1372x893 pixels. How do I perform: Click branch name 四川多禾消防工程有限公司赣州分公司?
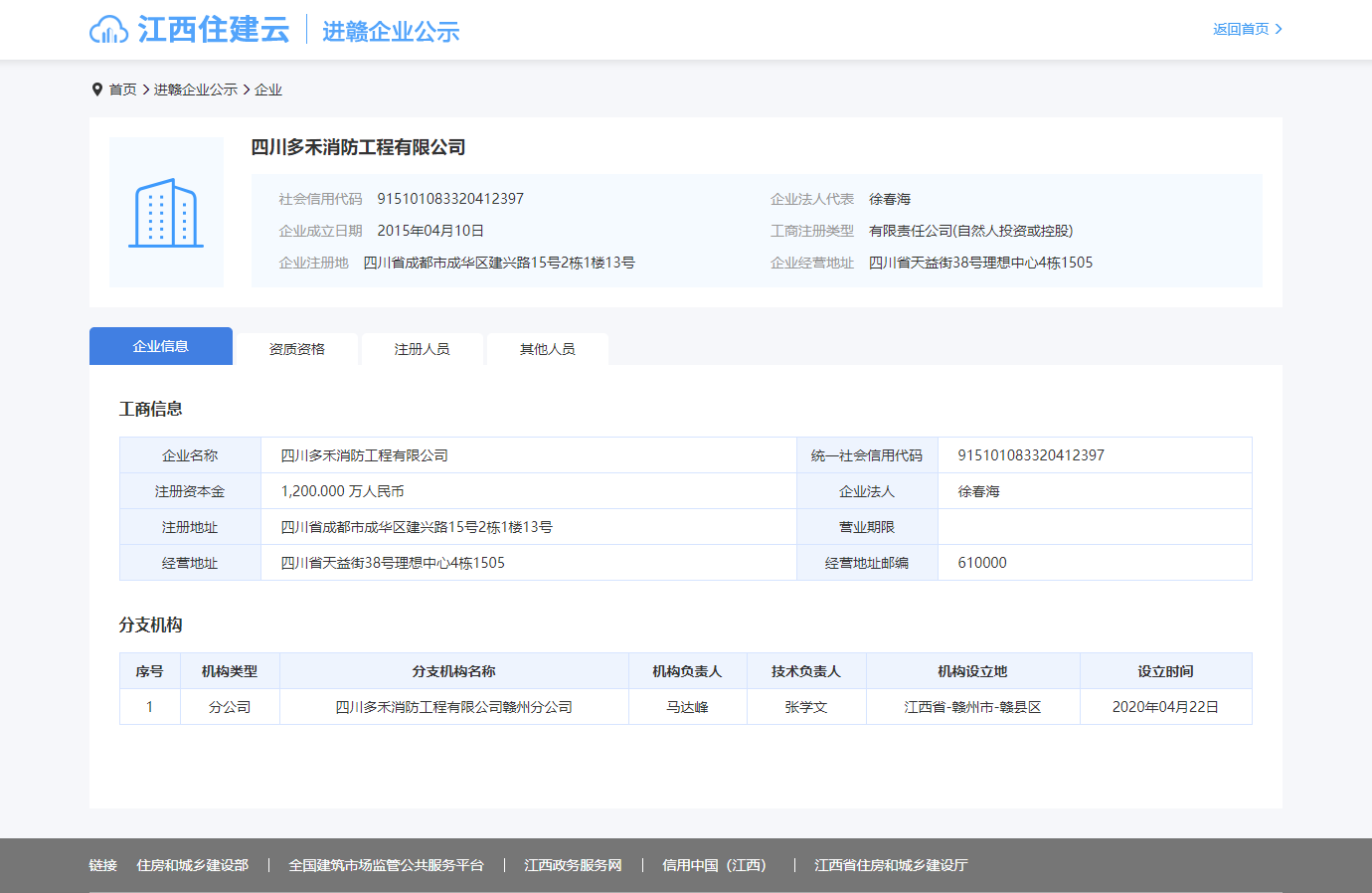453,707
